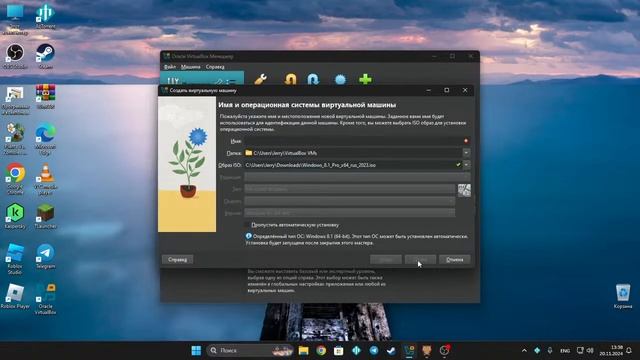Click the microphone icon in system tray

[550, 350]
